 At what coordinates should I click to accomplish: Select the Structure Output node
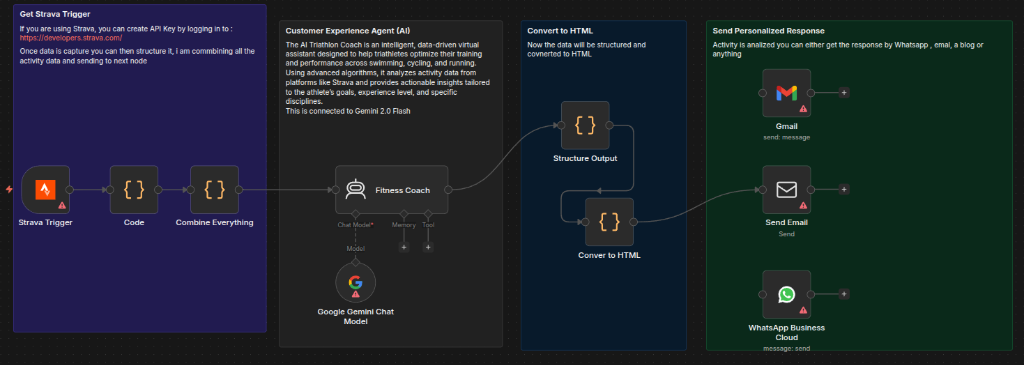[585, 125]
